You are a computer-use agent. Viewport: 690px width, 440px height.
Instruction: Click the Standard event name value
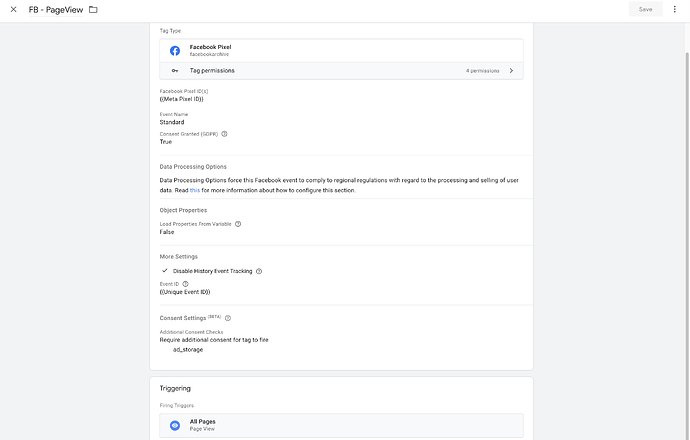[x=172, y=122]
